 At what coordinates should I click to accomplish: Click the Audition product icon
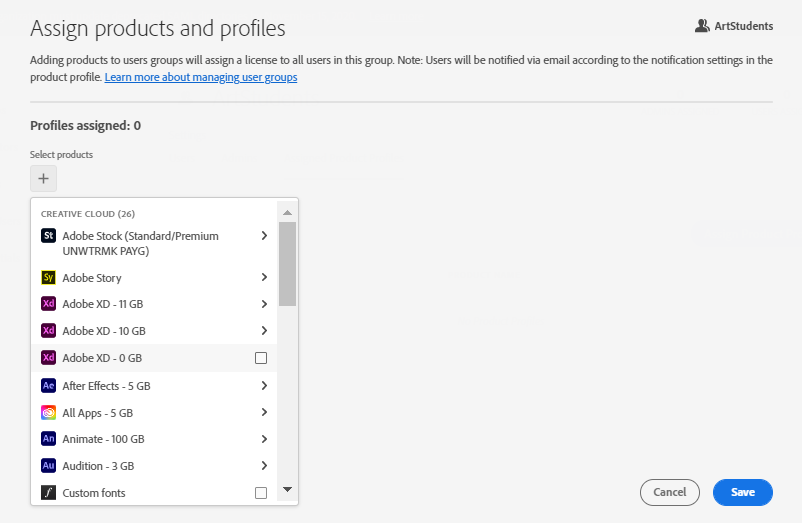48,466
